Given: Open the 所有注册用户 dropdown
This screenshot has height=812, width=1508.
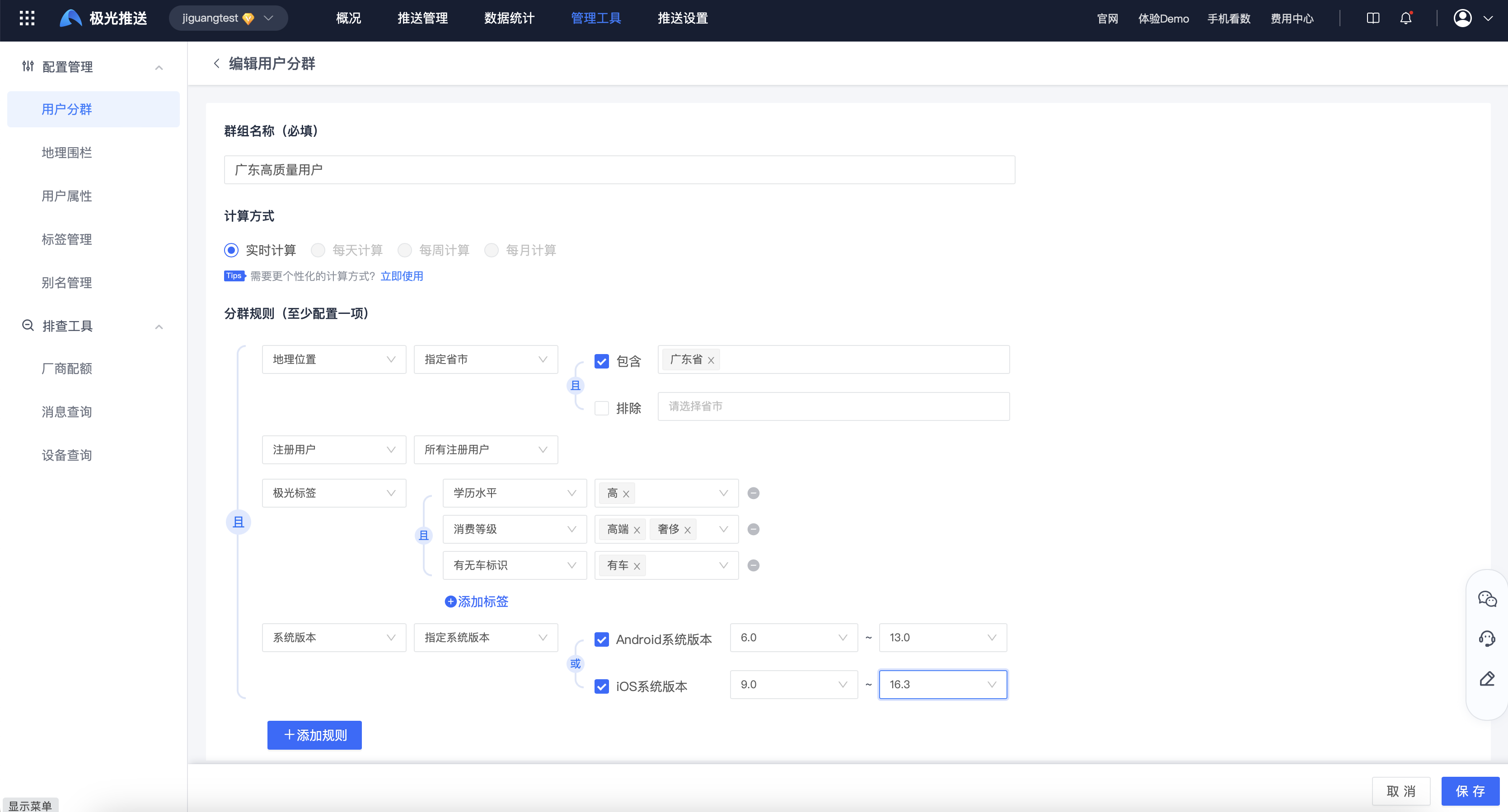Looking at the screenshot, I should click(x=485, y=449).
